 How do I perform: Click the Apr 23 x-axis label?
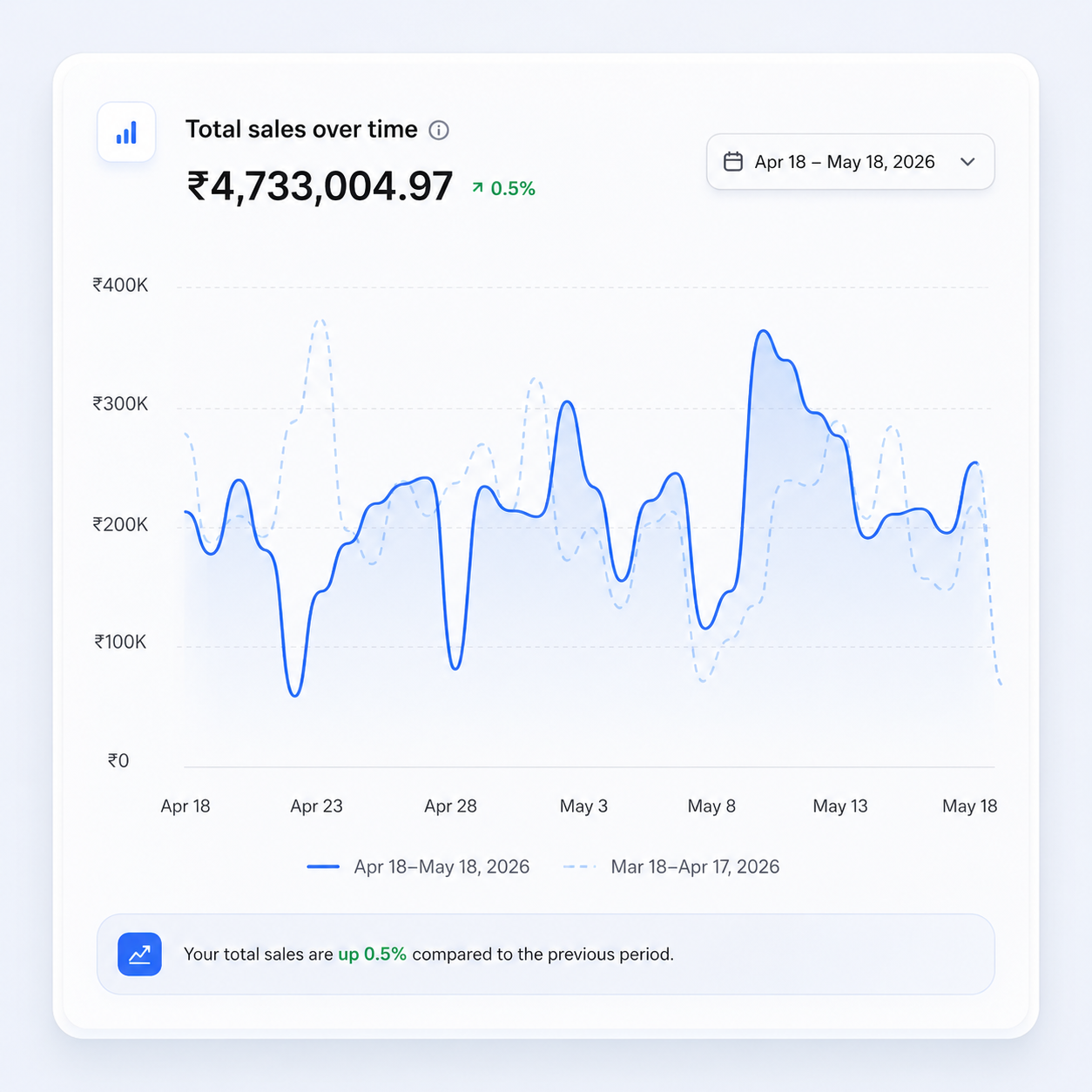coord(316,806)
